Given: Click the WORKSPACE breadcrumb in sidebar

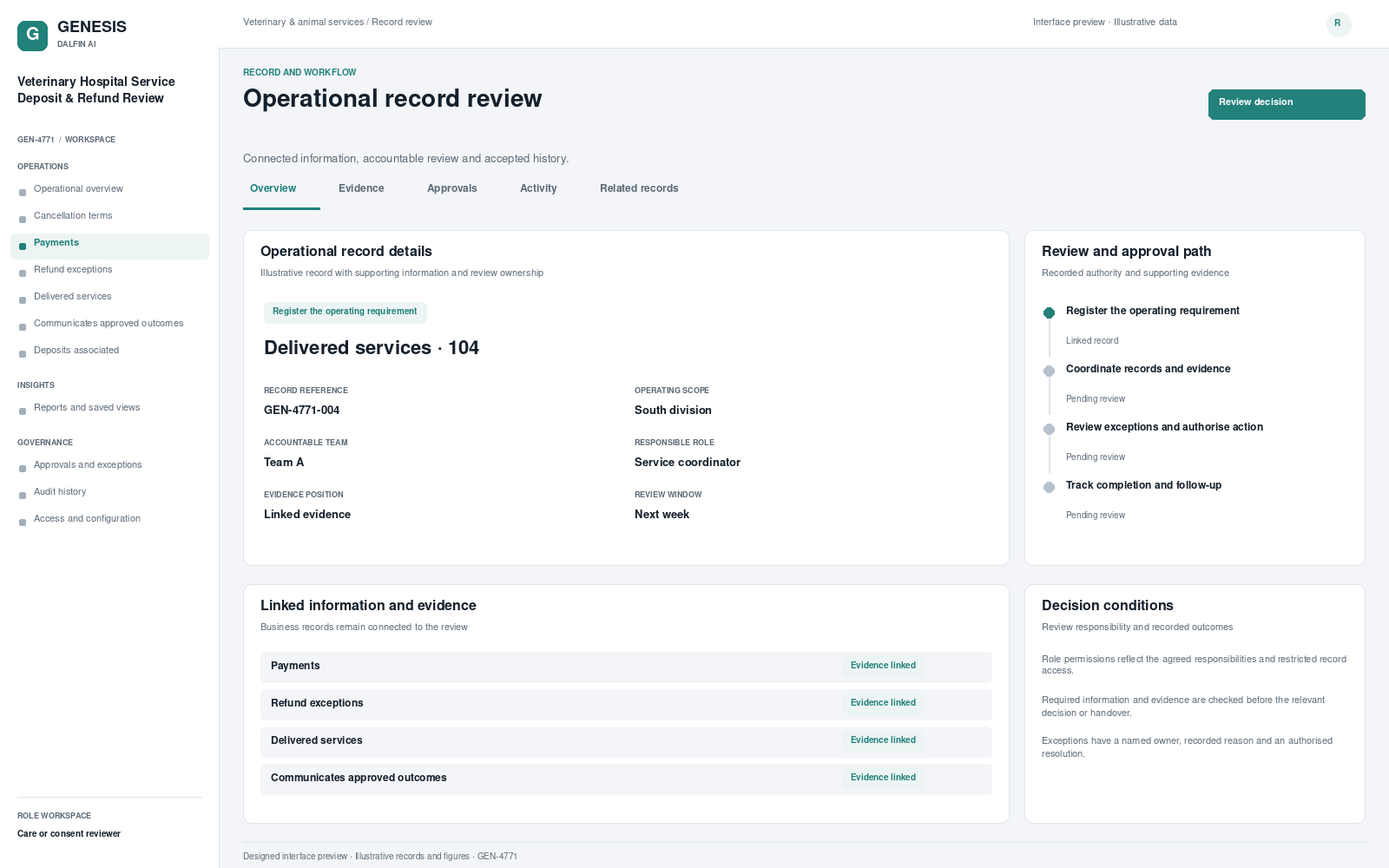Looking at the screenshot, I should [x=90, y=140].
